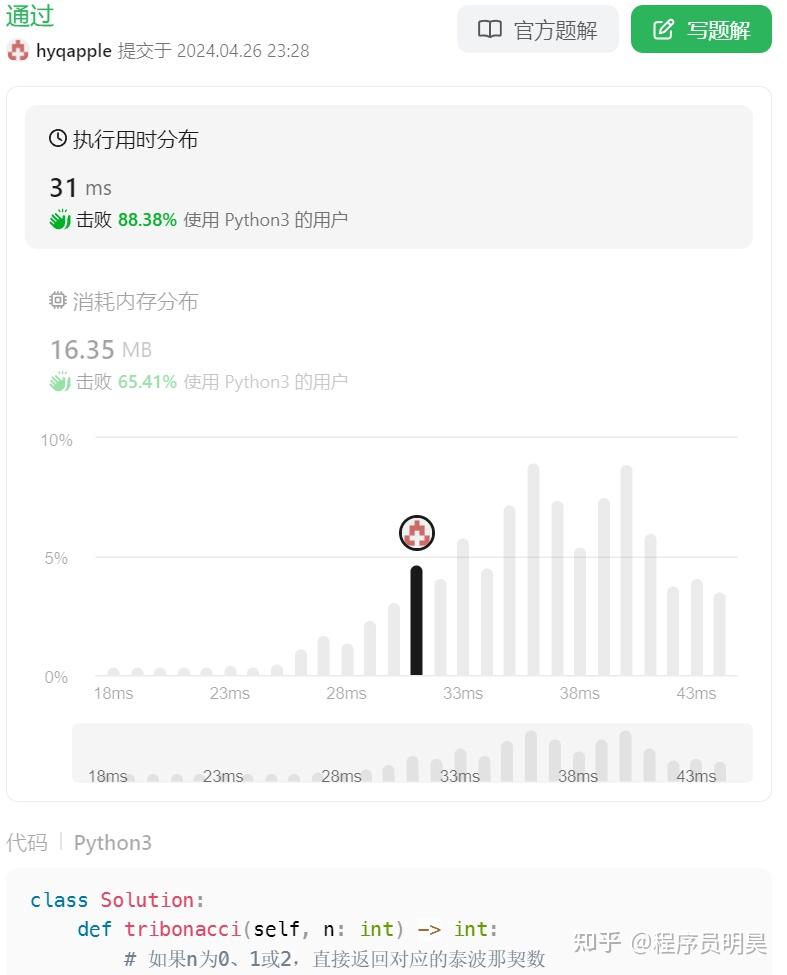Select the highlighted black 31ms bar
Screen dimensions: 787x975
(x=416, y=620)
